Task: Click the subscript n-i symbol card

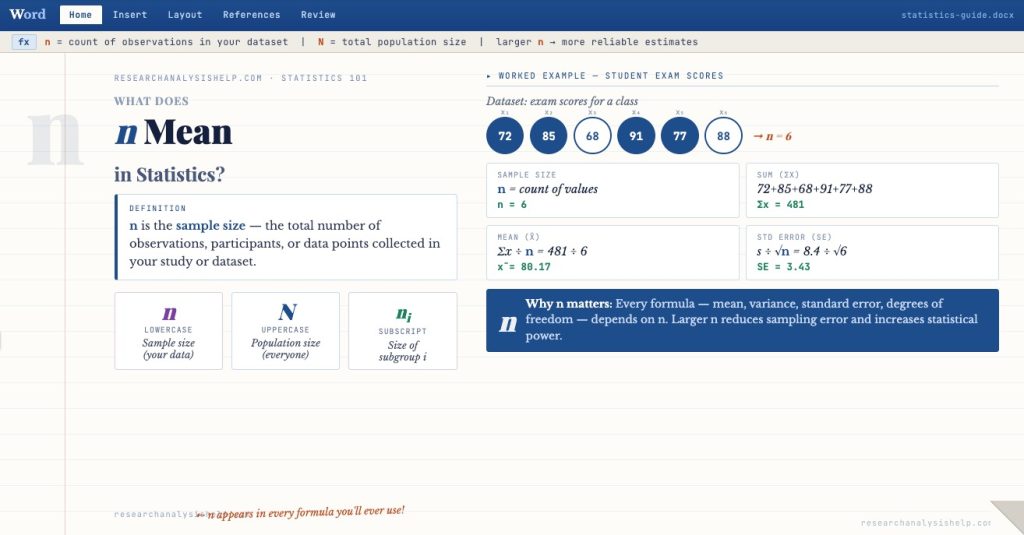Action: pos(402,331)
